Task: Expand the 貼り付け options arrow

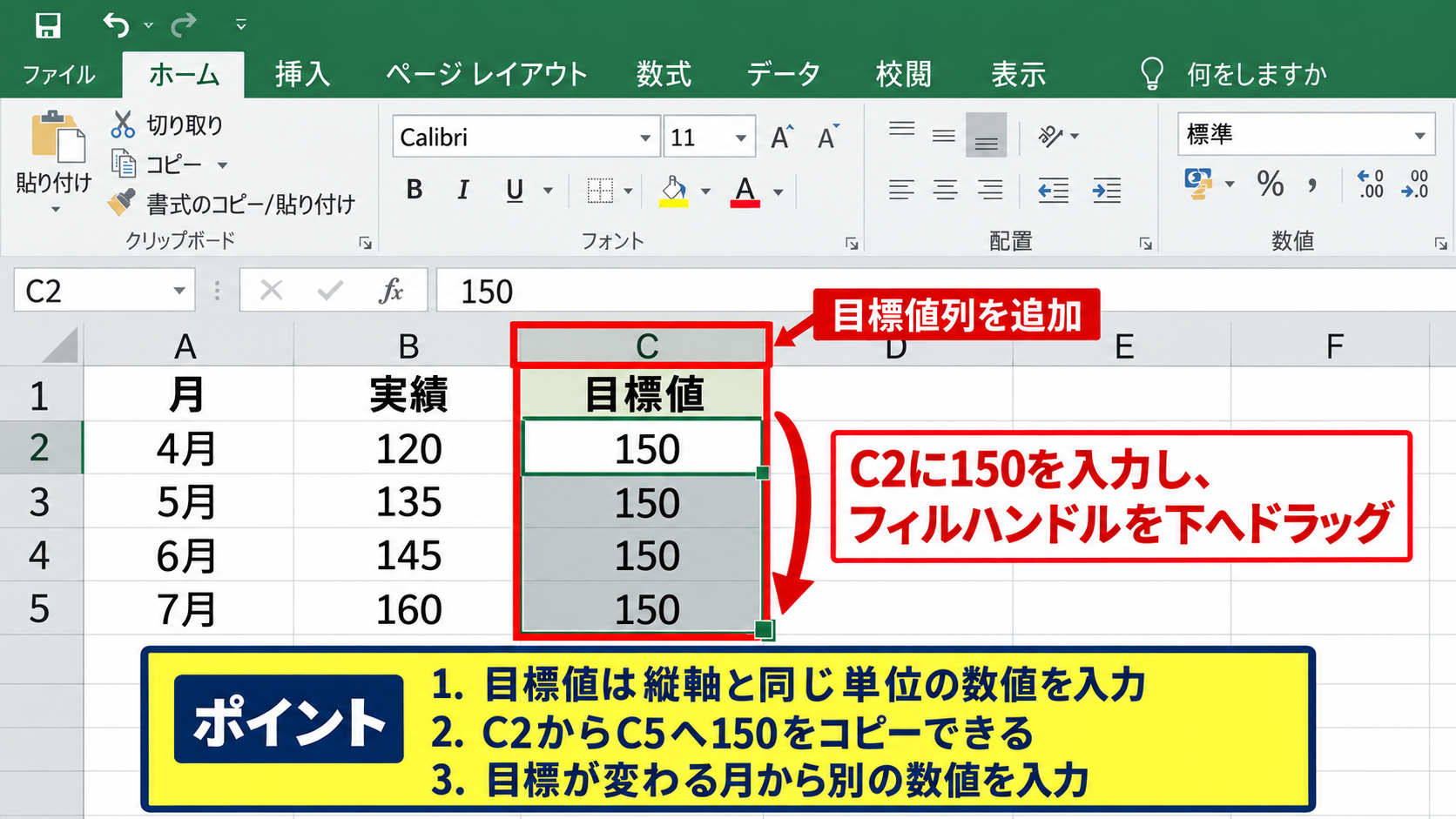Action: (56, 210)
